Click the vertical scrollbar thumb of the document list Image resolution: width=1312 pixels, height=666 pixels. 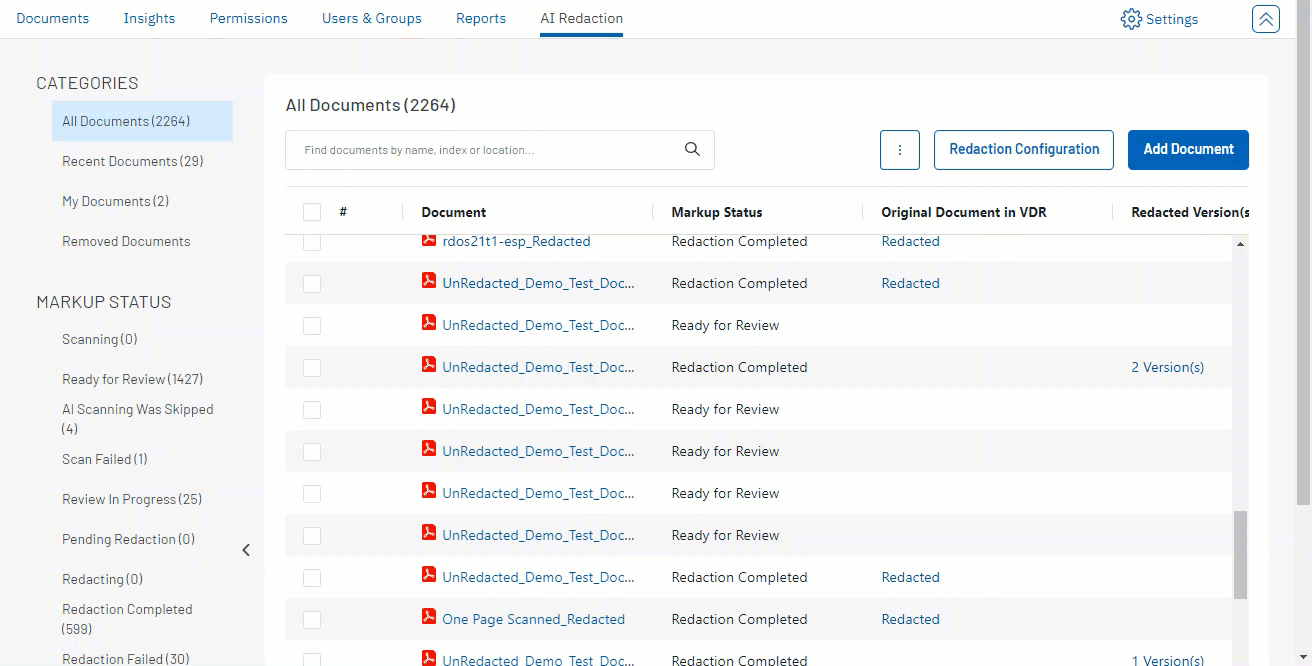coord(1241,555)
